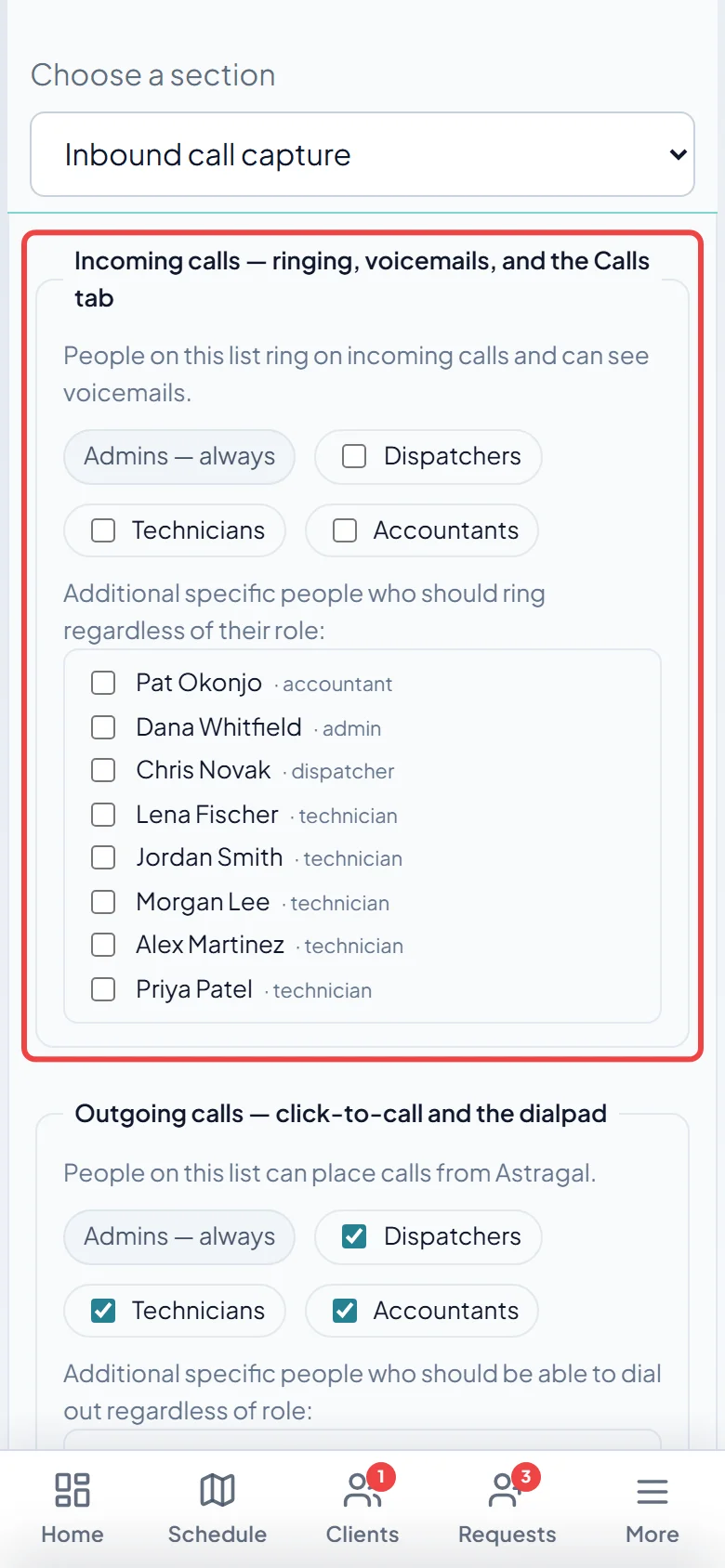Screen dimensions: 725x1568
Task: Tick the Alex Martinez checkbox
Action: 103,945
